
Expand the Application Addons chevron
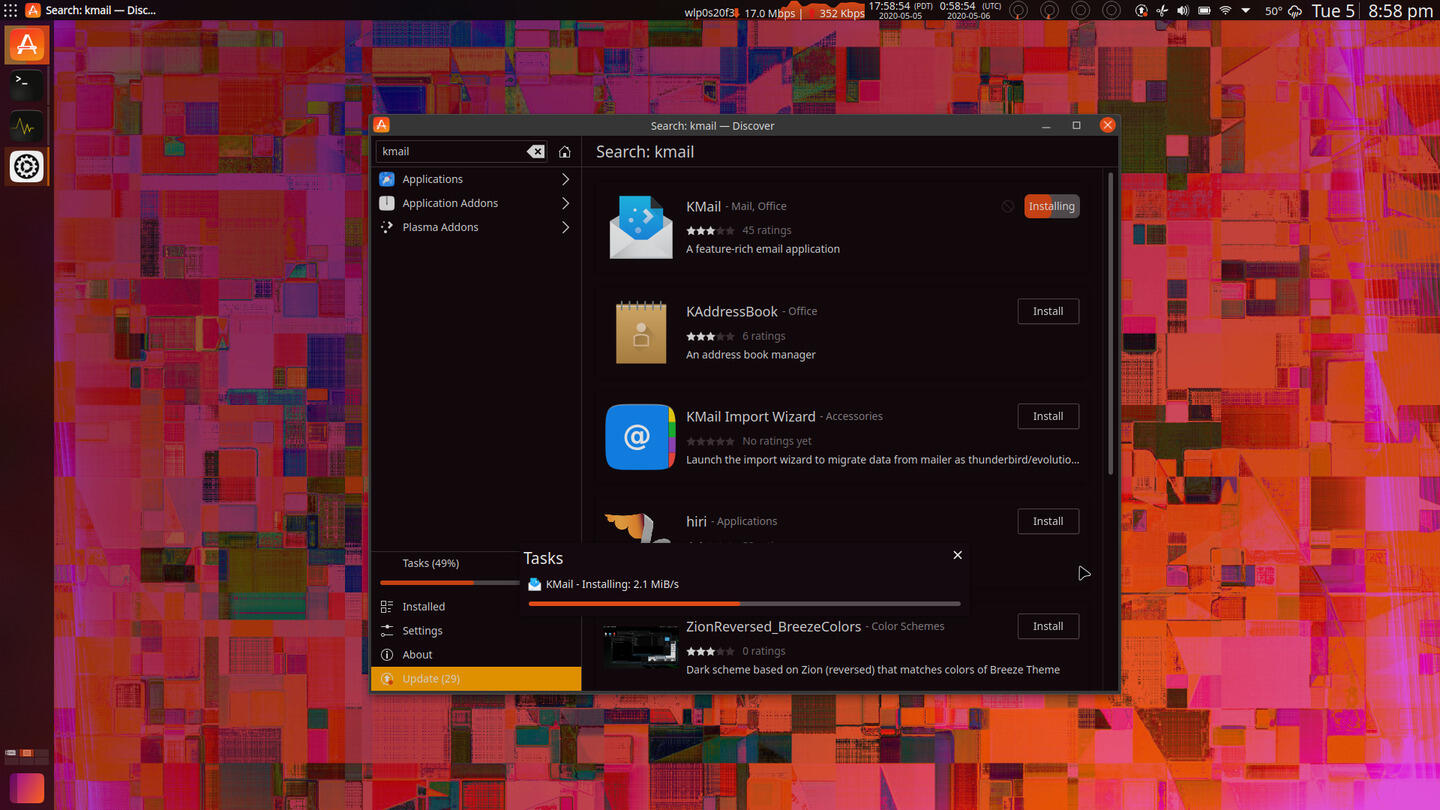pyautogui.click(x=565, y=203)
